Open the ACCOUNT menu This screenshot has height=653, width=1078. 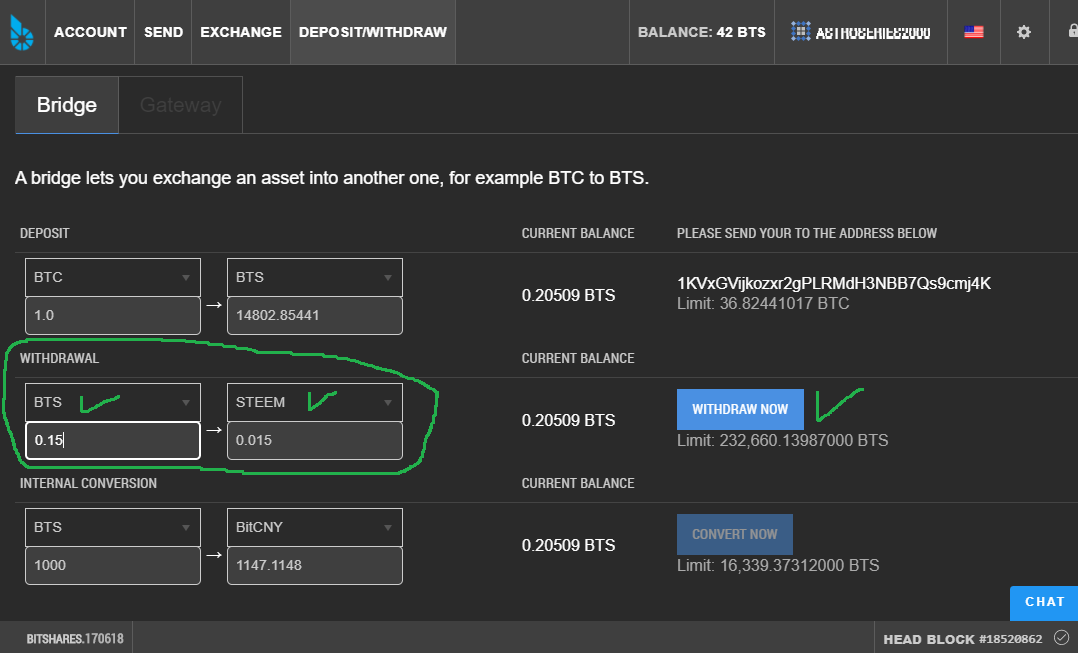[x=90, y=32]
